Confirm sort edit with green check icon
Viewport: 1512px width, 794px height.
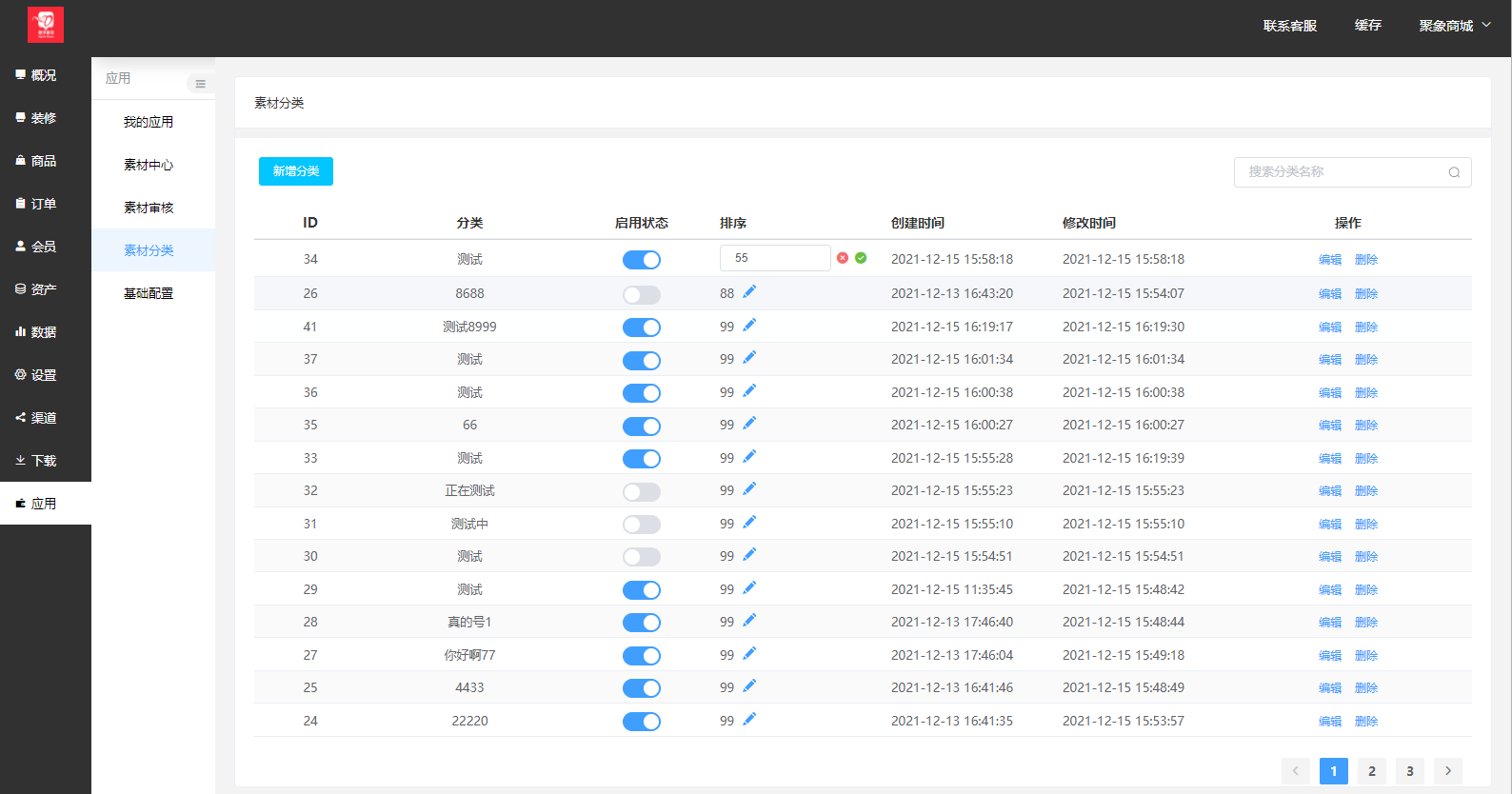point(861,258)
